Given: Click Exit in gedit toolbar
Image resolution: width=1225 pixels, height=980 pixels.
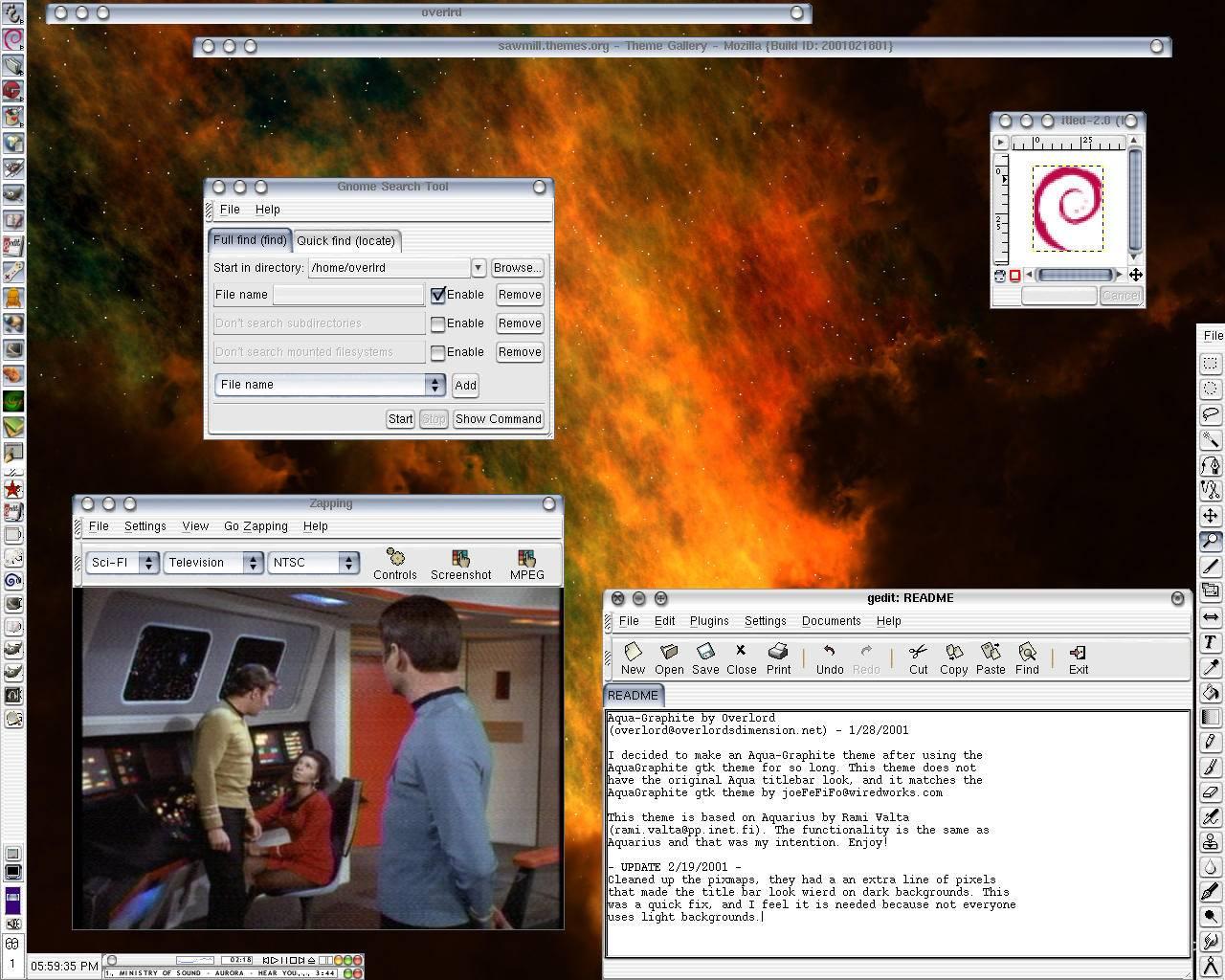Looking at the screenshot, I should click(x=1078, y=658).
